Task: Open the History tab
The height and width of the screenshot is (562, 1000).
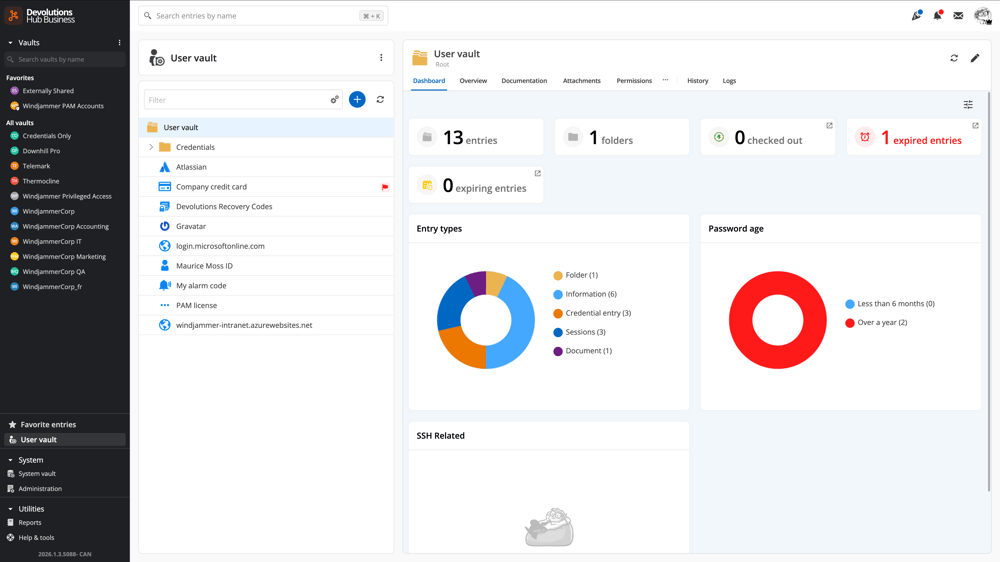Action: pyautogui.click(x=698, y=81)
